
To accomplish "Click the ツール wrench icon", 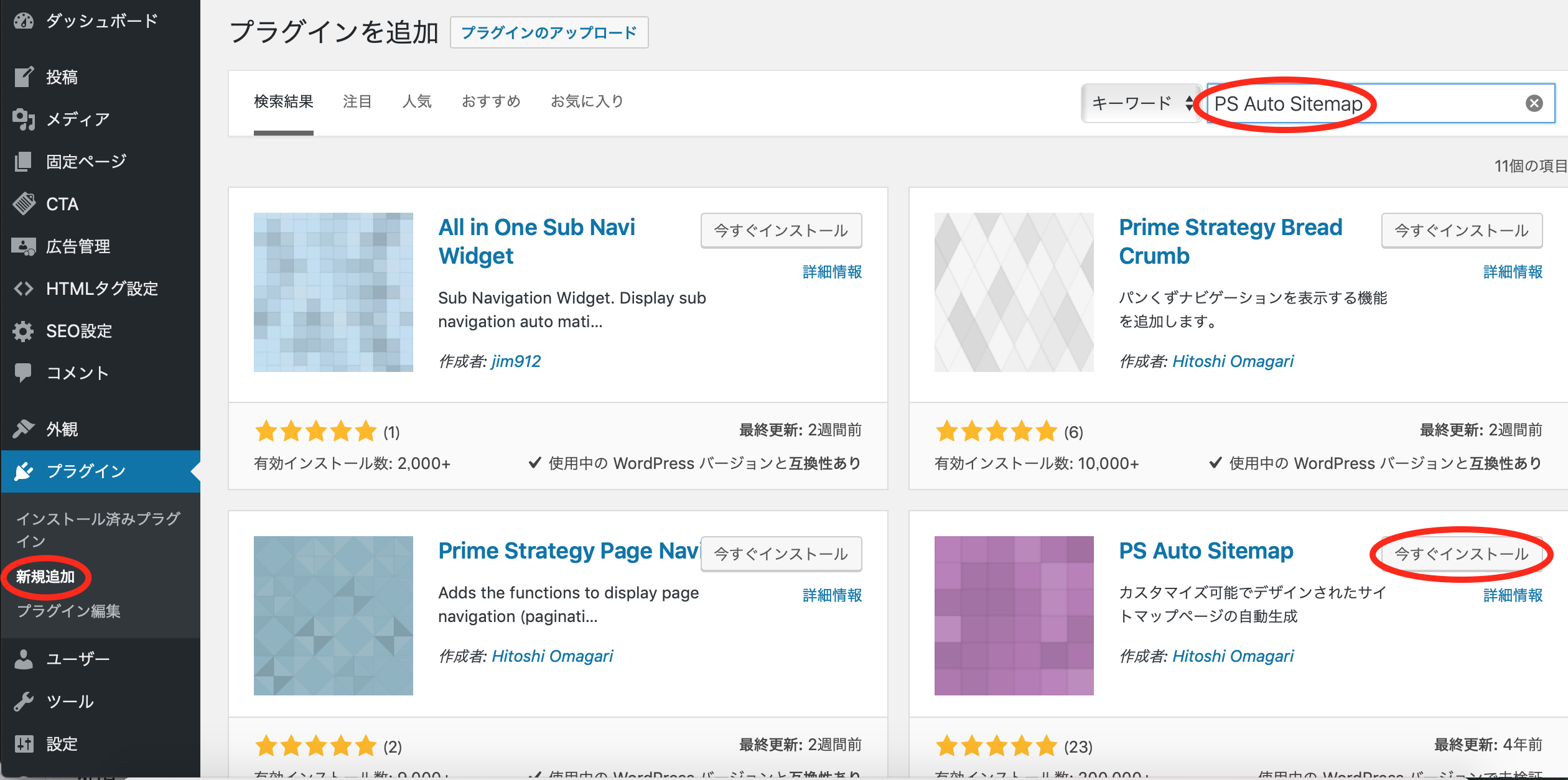I will click(24, 702).
